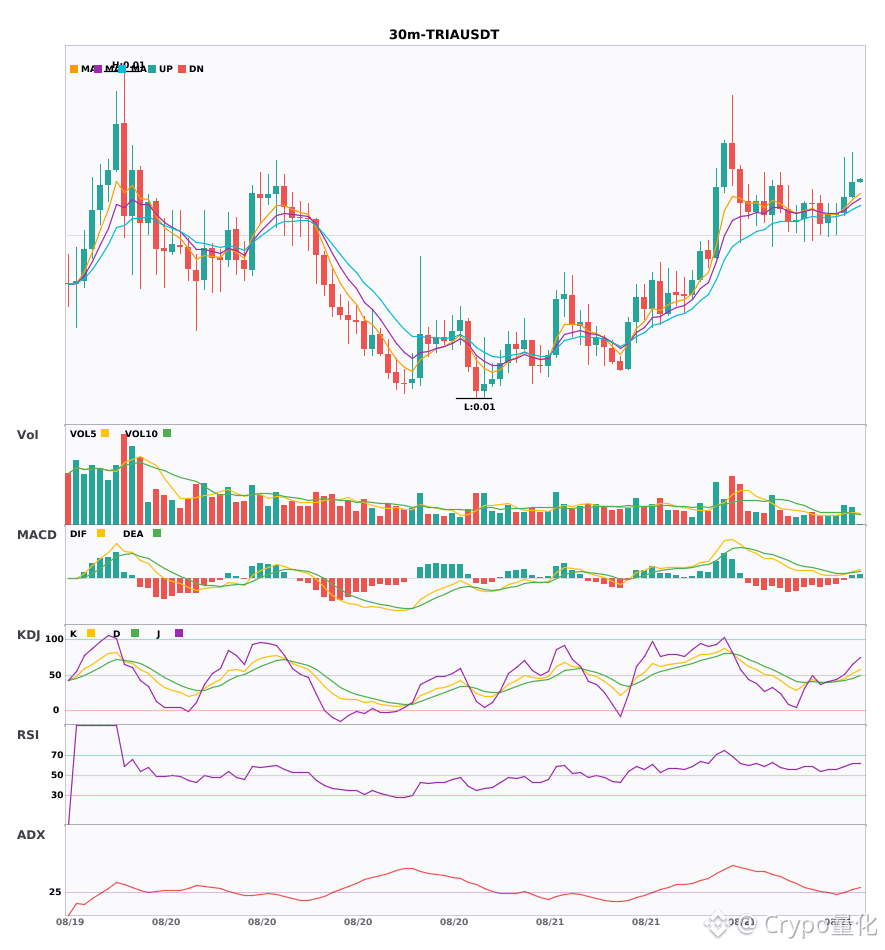Click the purple MA legend swatch
This screenshot has width=885, height=950.
pos(98,69)
